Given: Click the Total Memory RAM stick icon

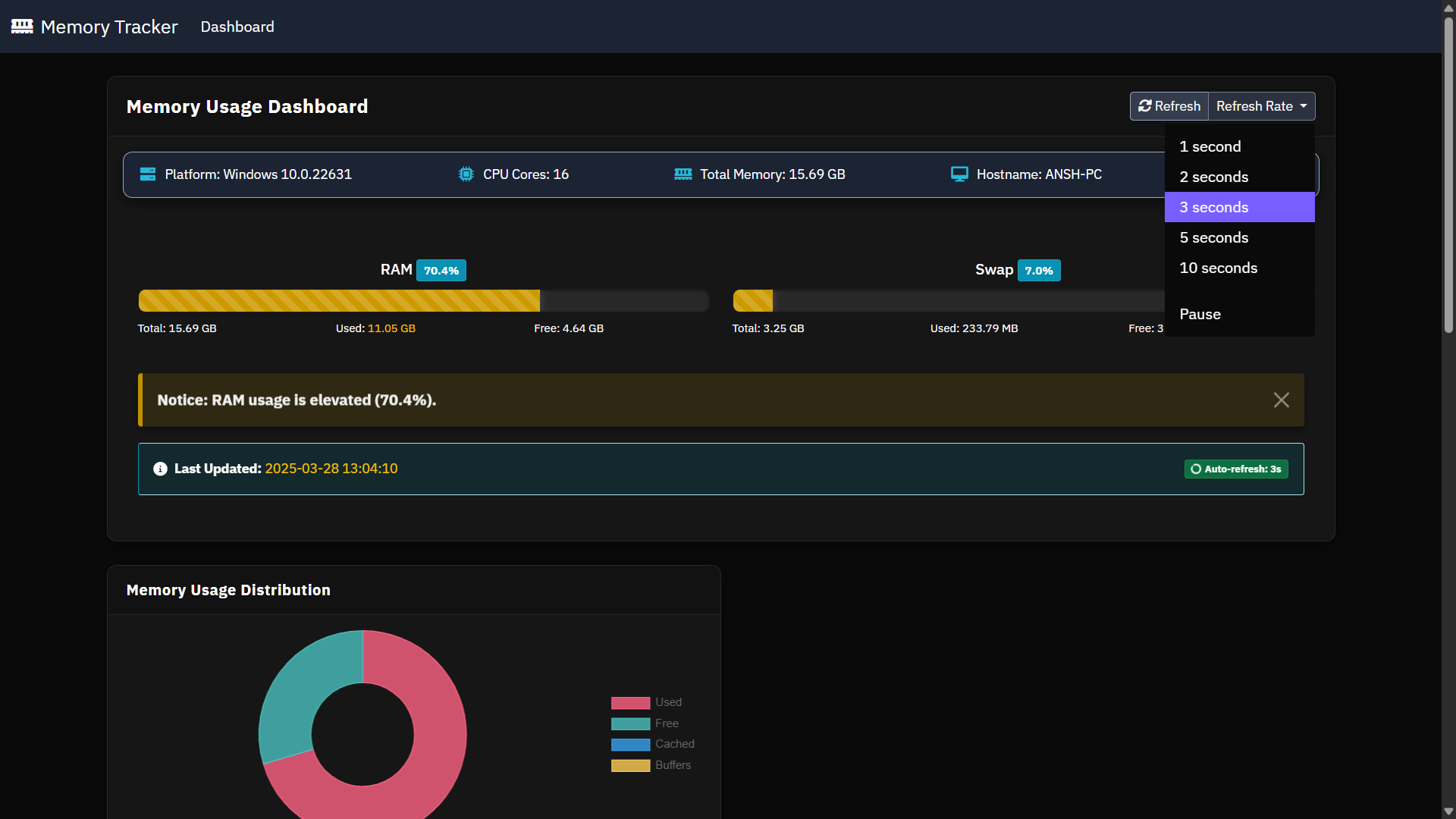Looking at the screenshot, I should (683, 174).
